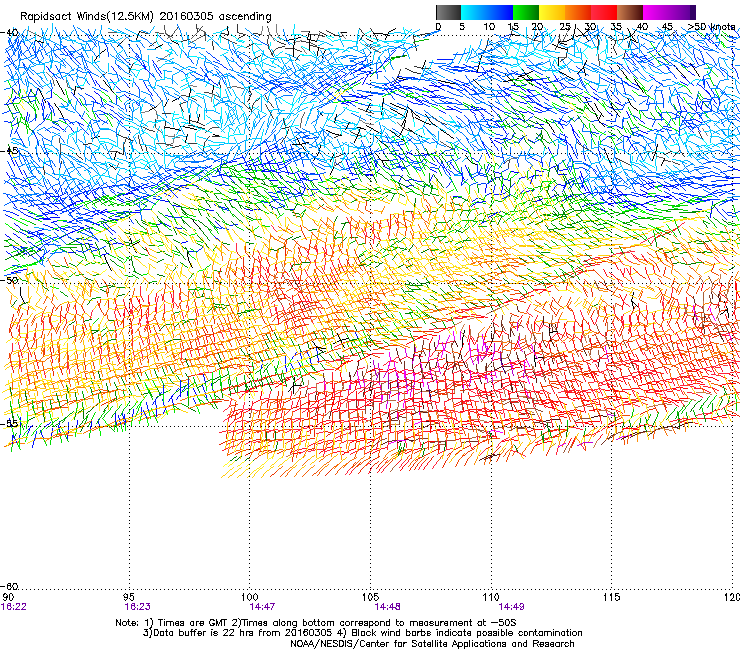Click the 90 longitude axis label

(8, 597)
